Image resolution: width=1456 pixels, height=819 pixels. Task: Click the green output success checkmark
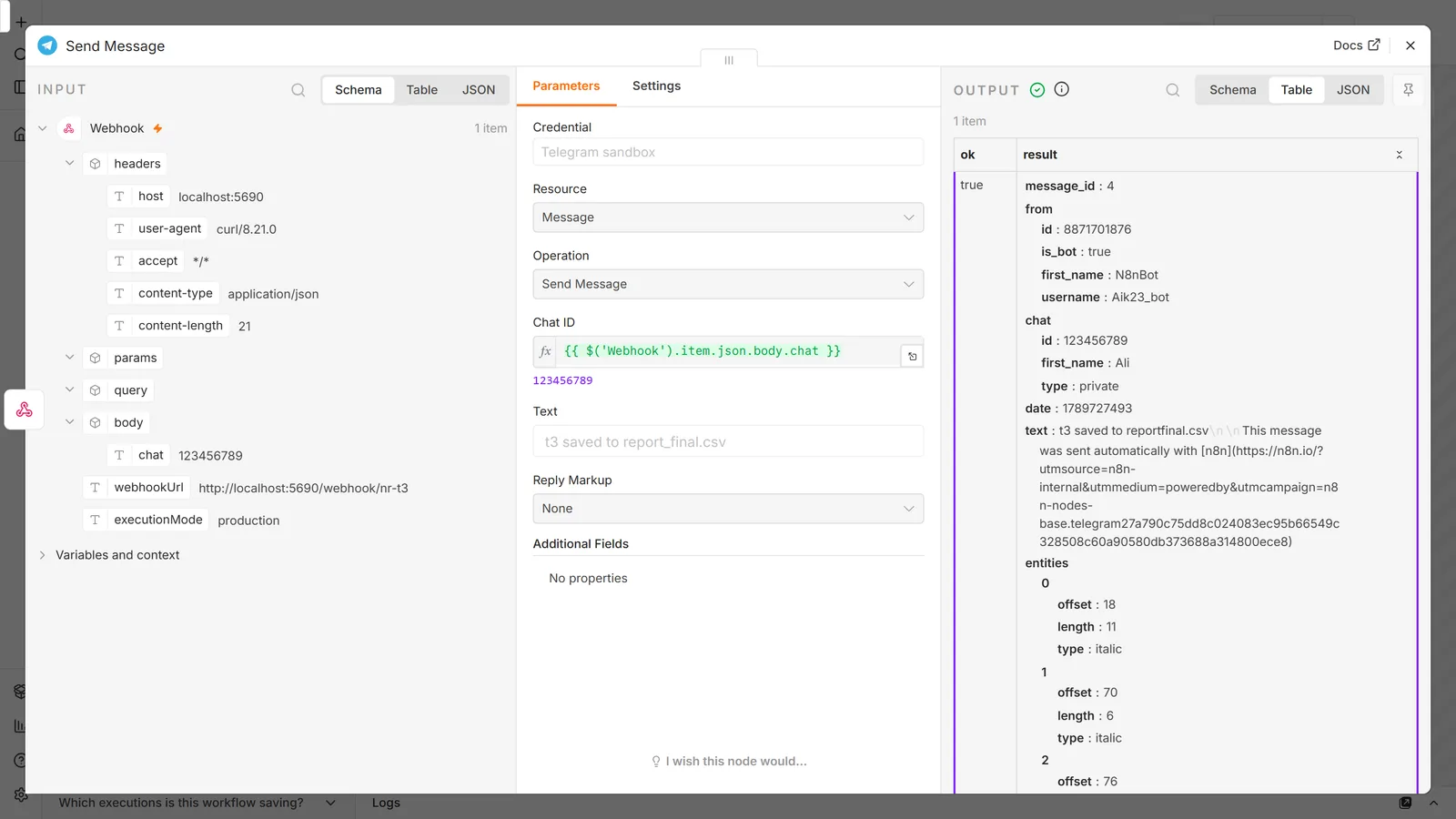pyautogui.click(x=1036, y=89)
